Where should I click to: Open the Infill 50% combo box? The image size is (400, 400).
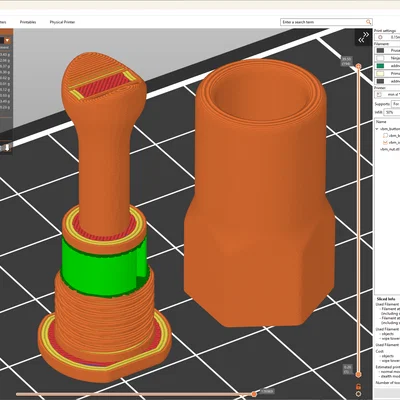point(392,113)
